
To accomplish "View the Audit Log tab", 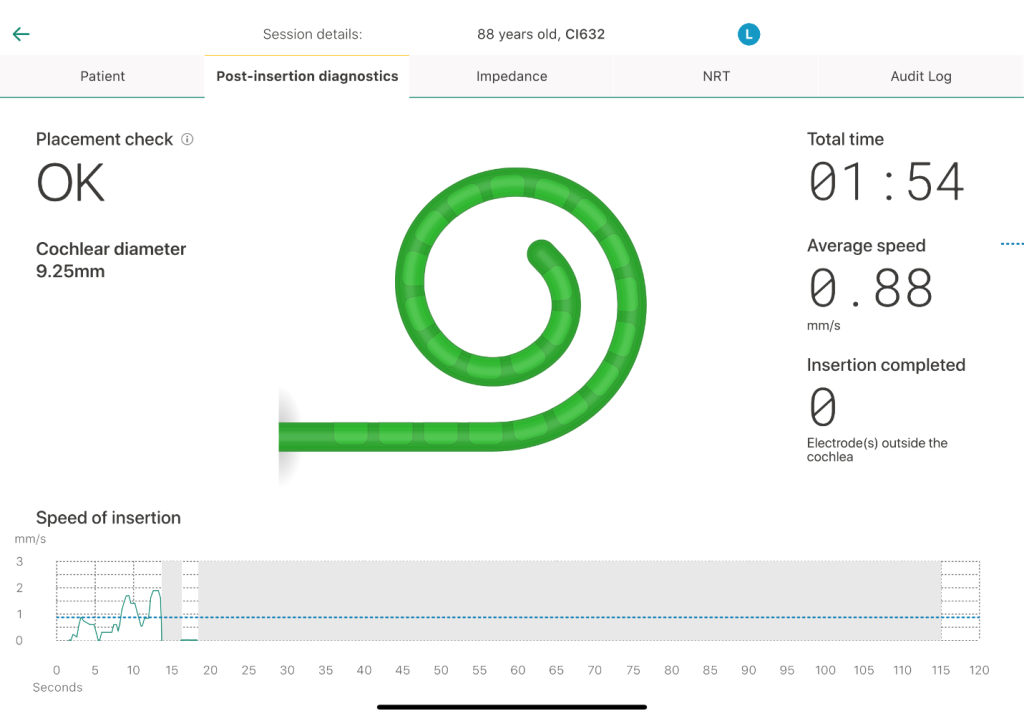I will pos(920,76).
